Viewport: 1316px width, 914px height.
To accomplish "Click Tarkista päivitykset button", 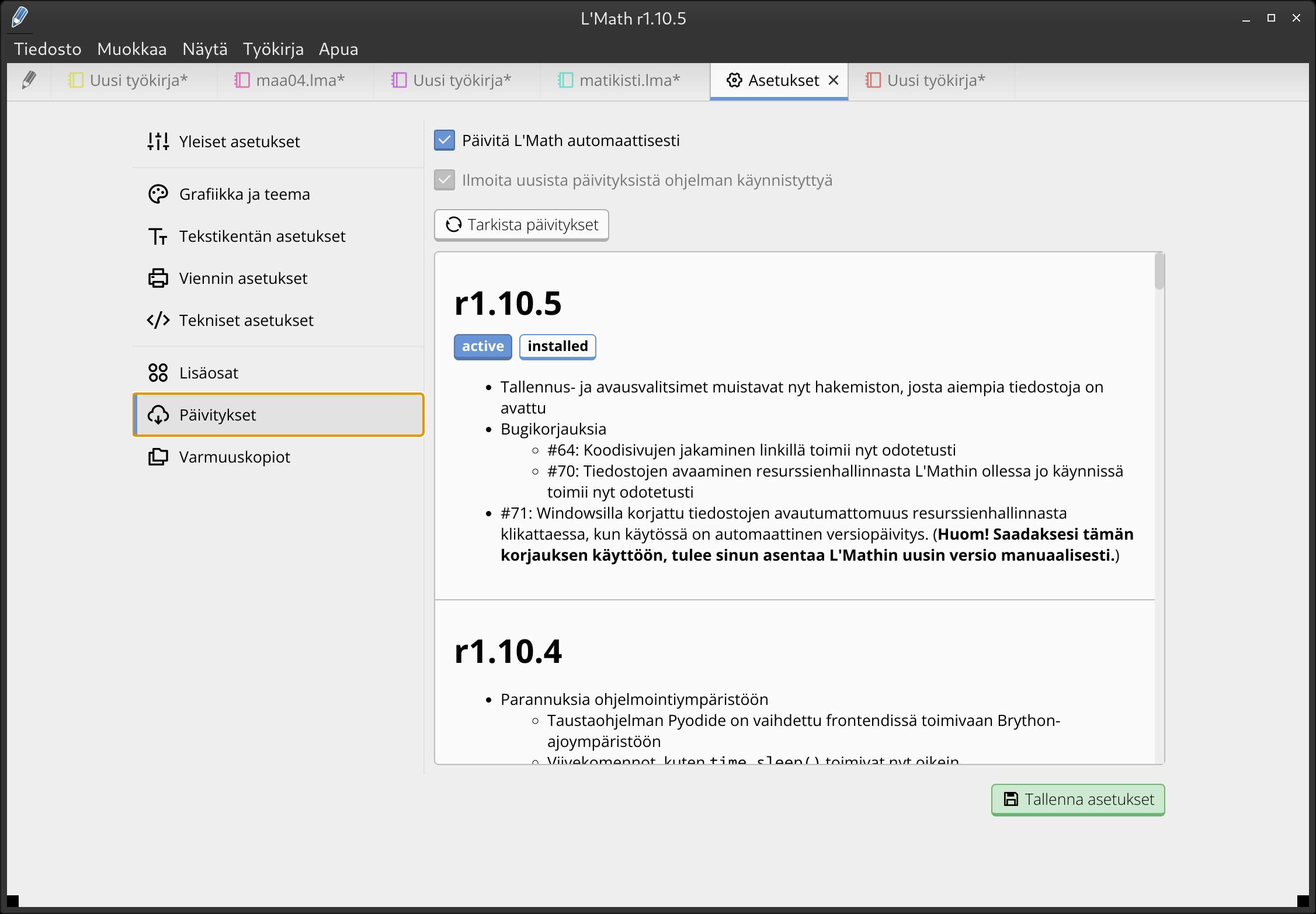I will [x=522, y=225].
